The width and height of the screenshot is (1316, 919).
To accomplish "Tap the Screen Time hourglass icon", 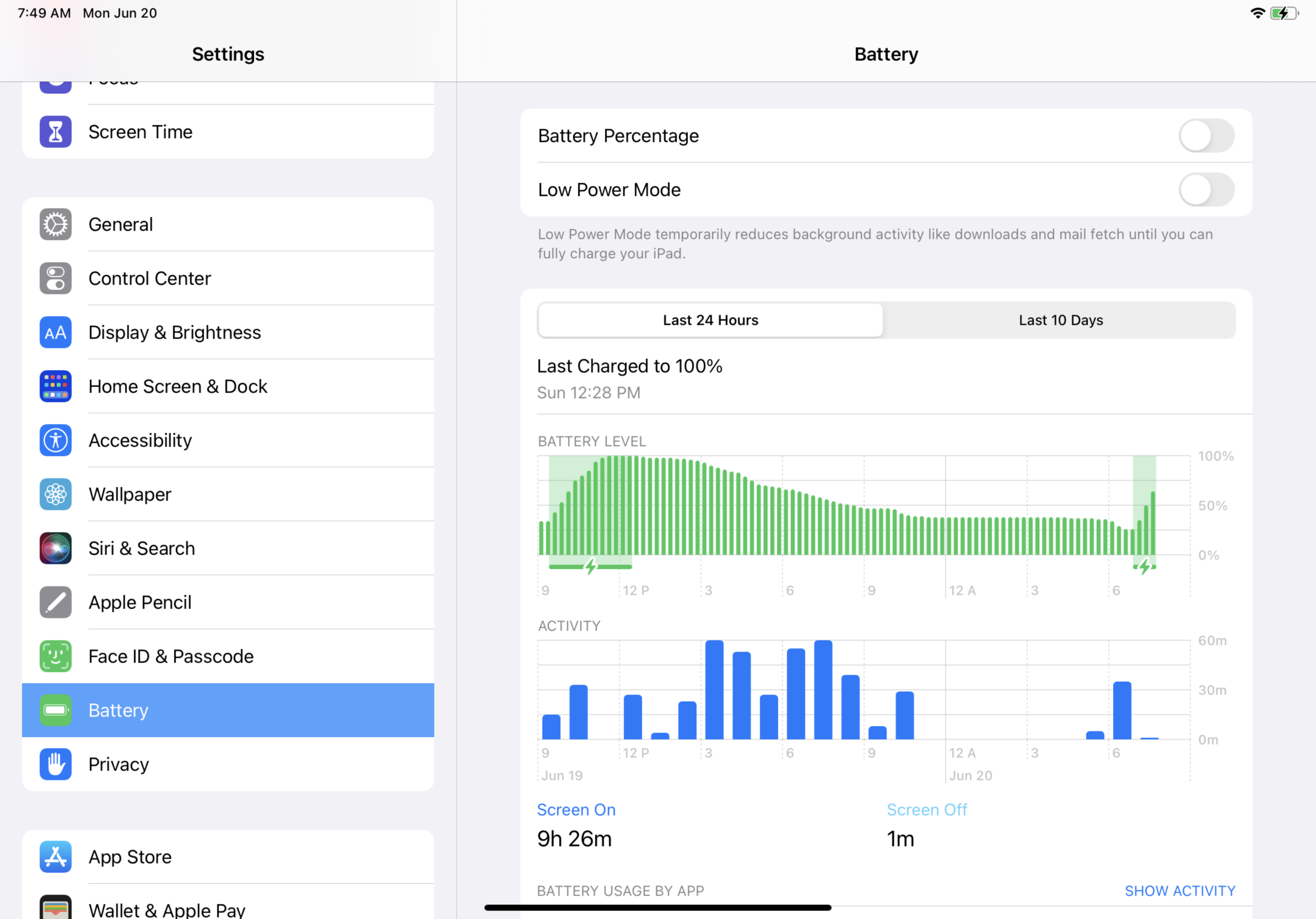I will click(x=56, y=132).
